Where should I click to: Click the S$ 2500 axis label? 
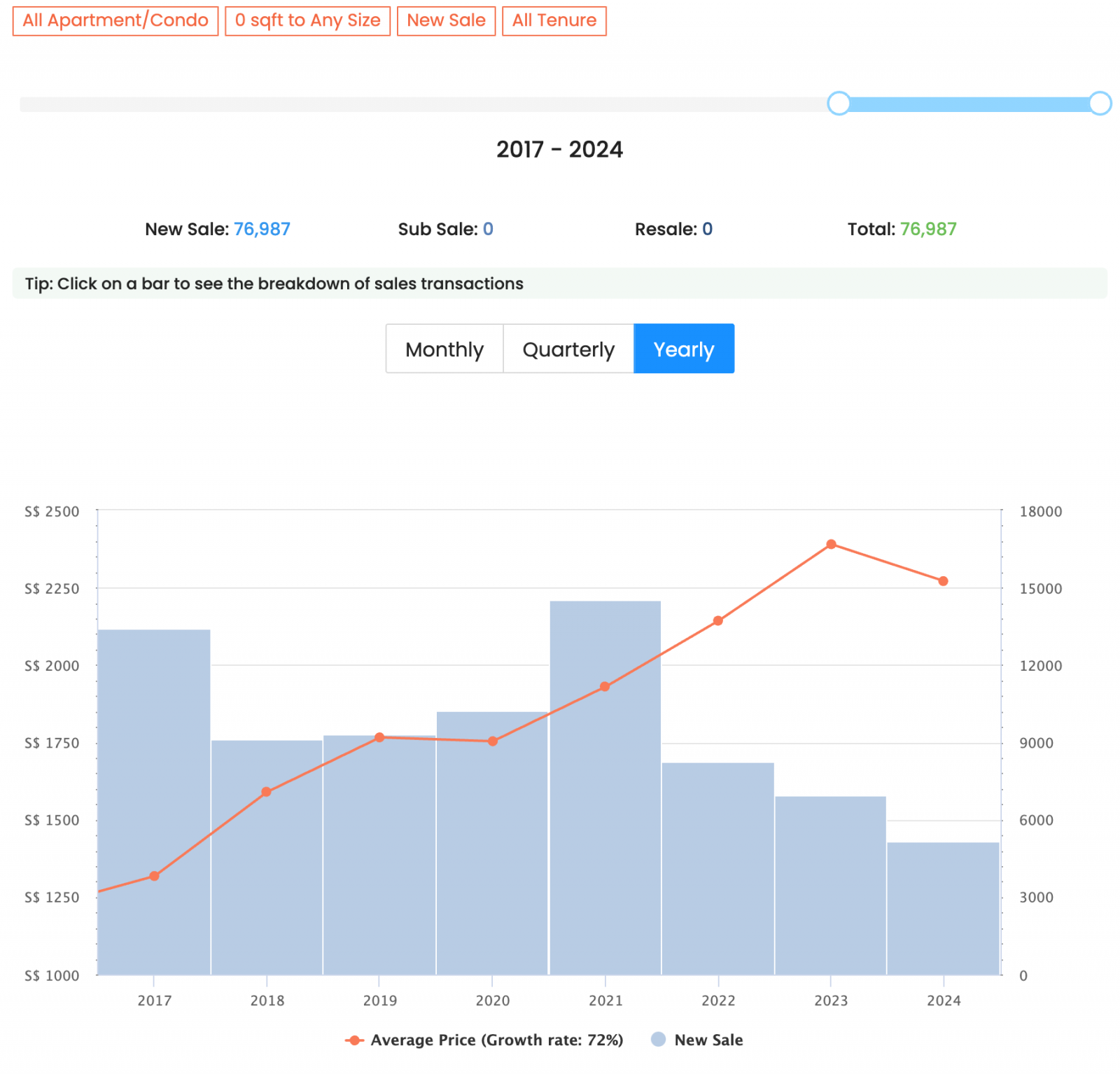tap(52, 512)
